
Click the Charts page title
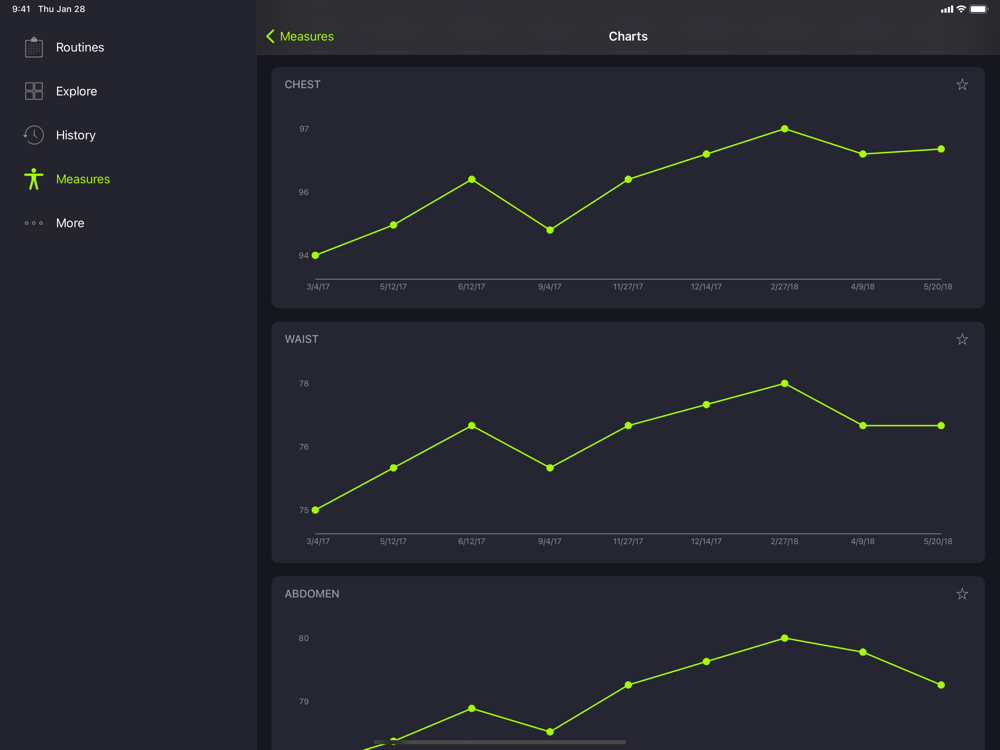(x=628, y=36)
